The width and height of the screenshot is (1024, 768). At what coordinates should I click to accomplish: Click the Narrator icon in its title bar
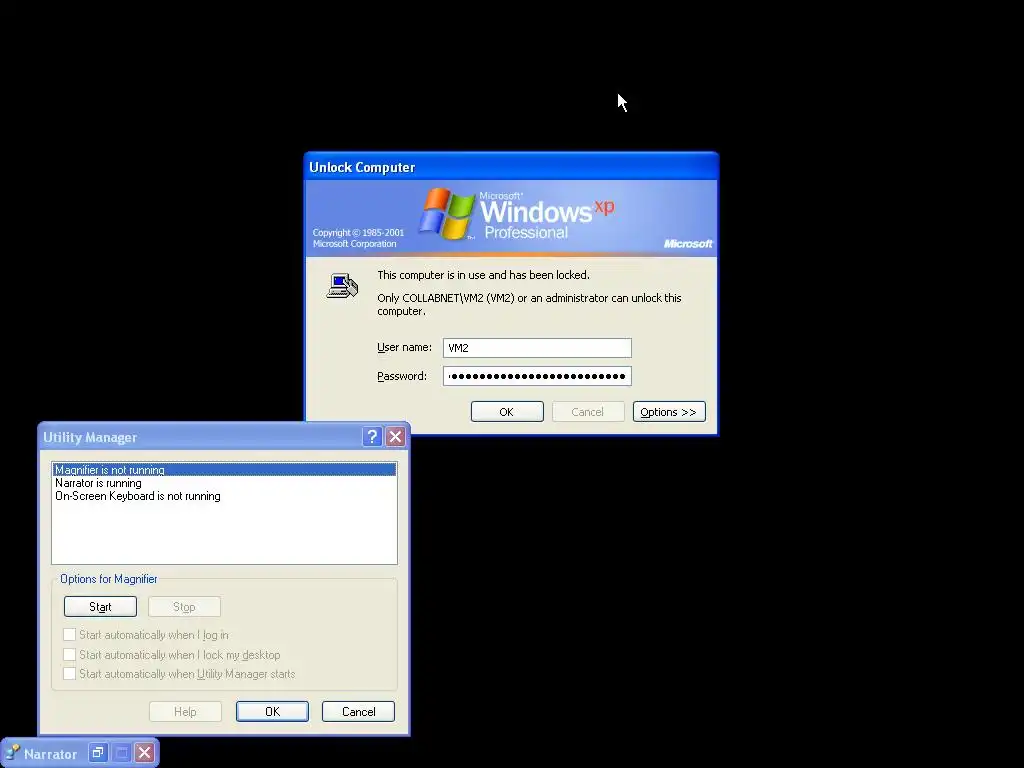coord(13,753)
